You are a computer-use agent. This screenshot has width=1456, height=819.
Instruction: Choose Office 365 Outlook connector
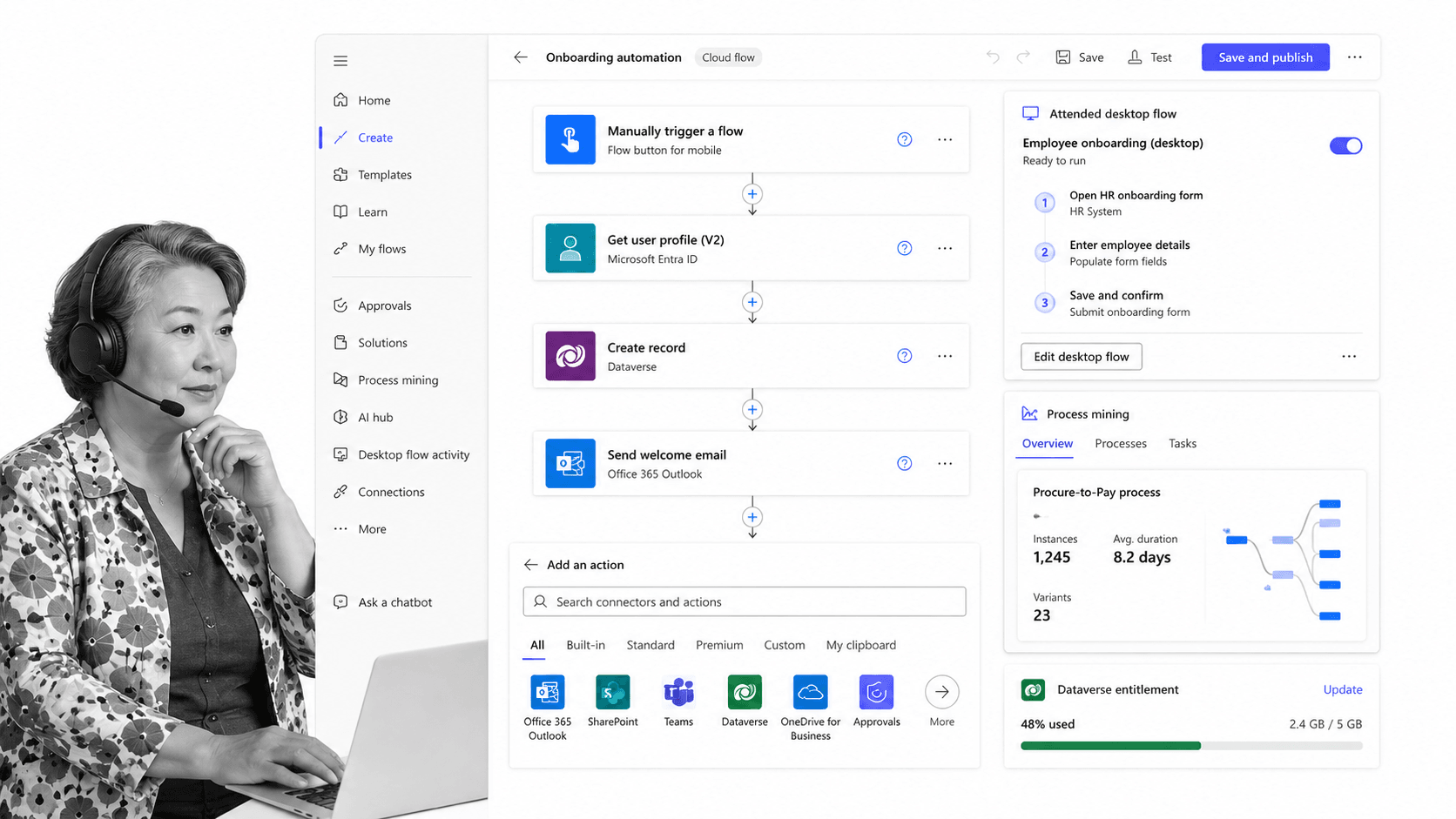(548, 708)
